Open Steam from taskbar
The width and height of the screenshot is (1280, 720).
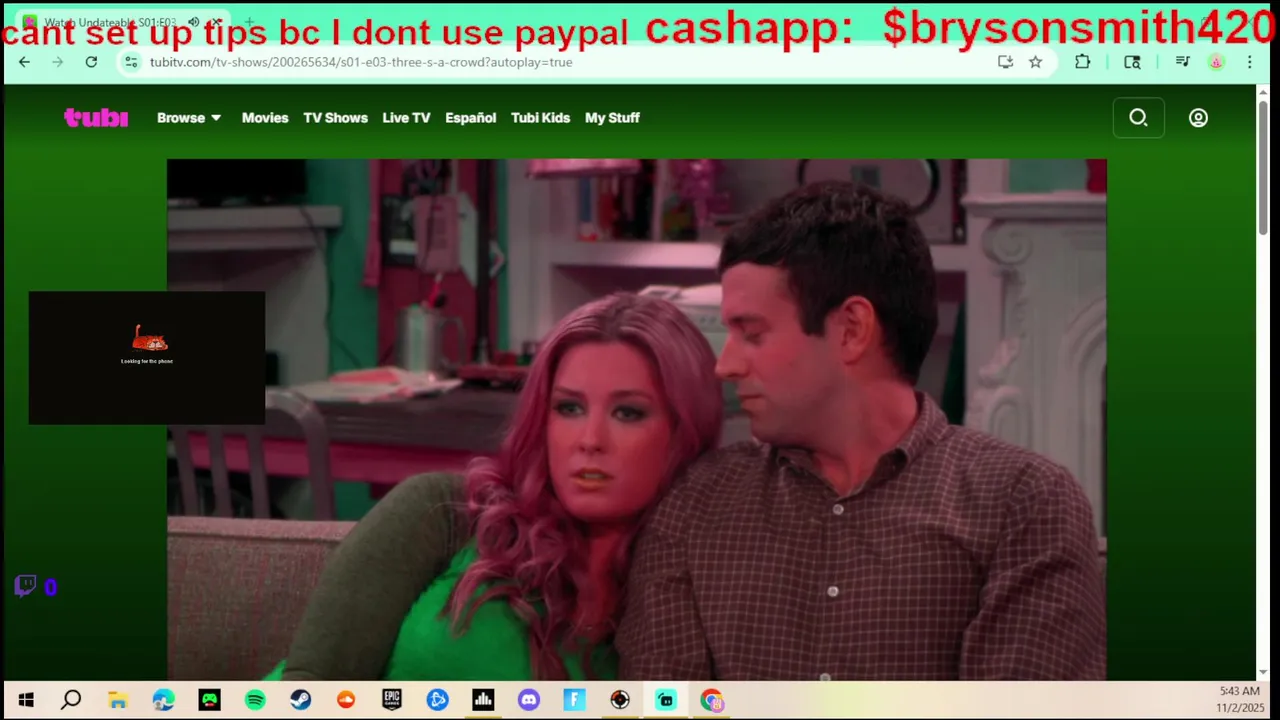[300, 700]
